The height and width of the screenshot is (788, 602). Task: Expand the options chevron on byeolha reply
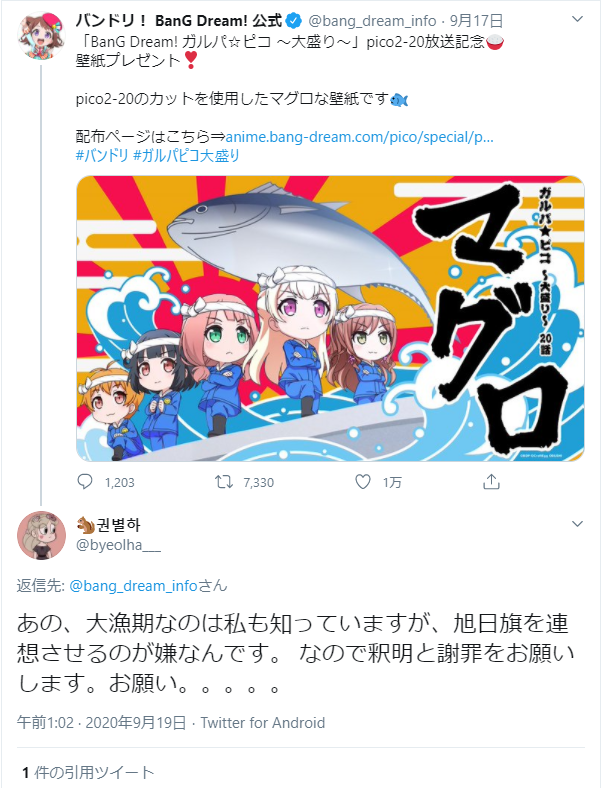[x=577, y=524]
